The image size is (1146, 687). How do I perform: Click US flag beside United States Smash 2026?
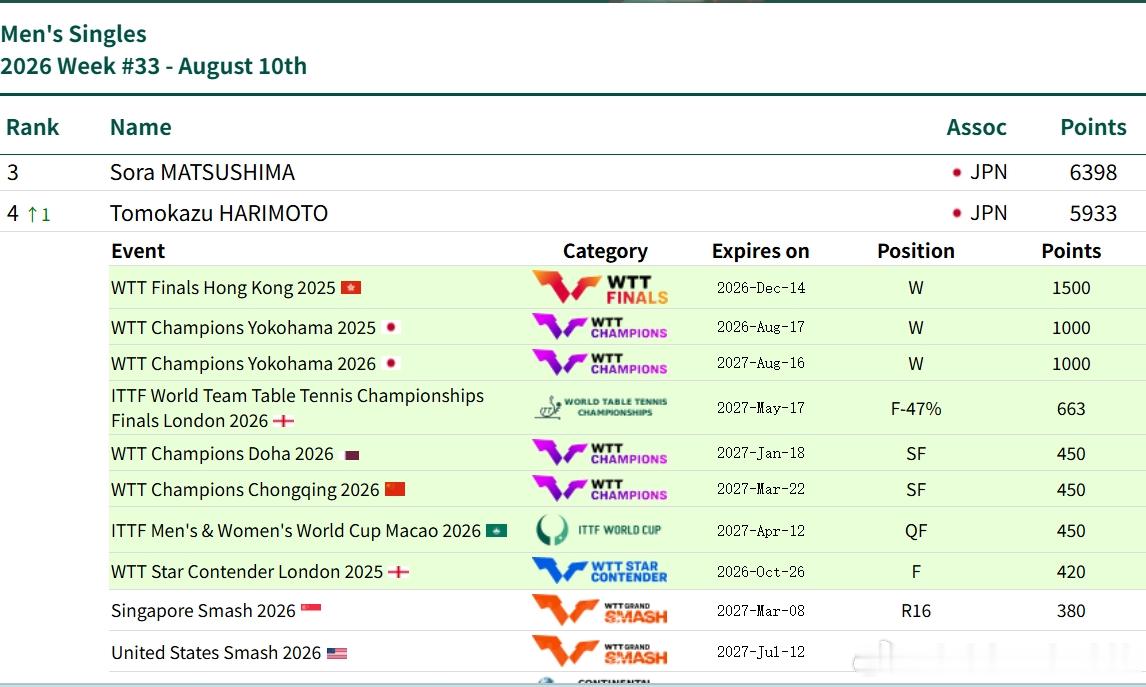coord(337,653)
